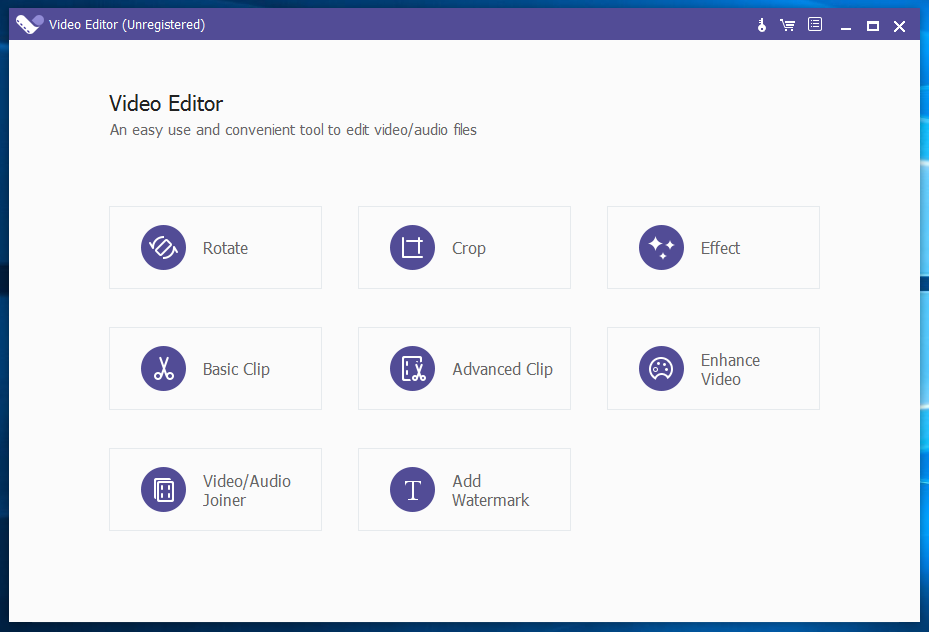Launch the Crop editor
This screenshot has height=632, width=929.
tap(464, 247)
